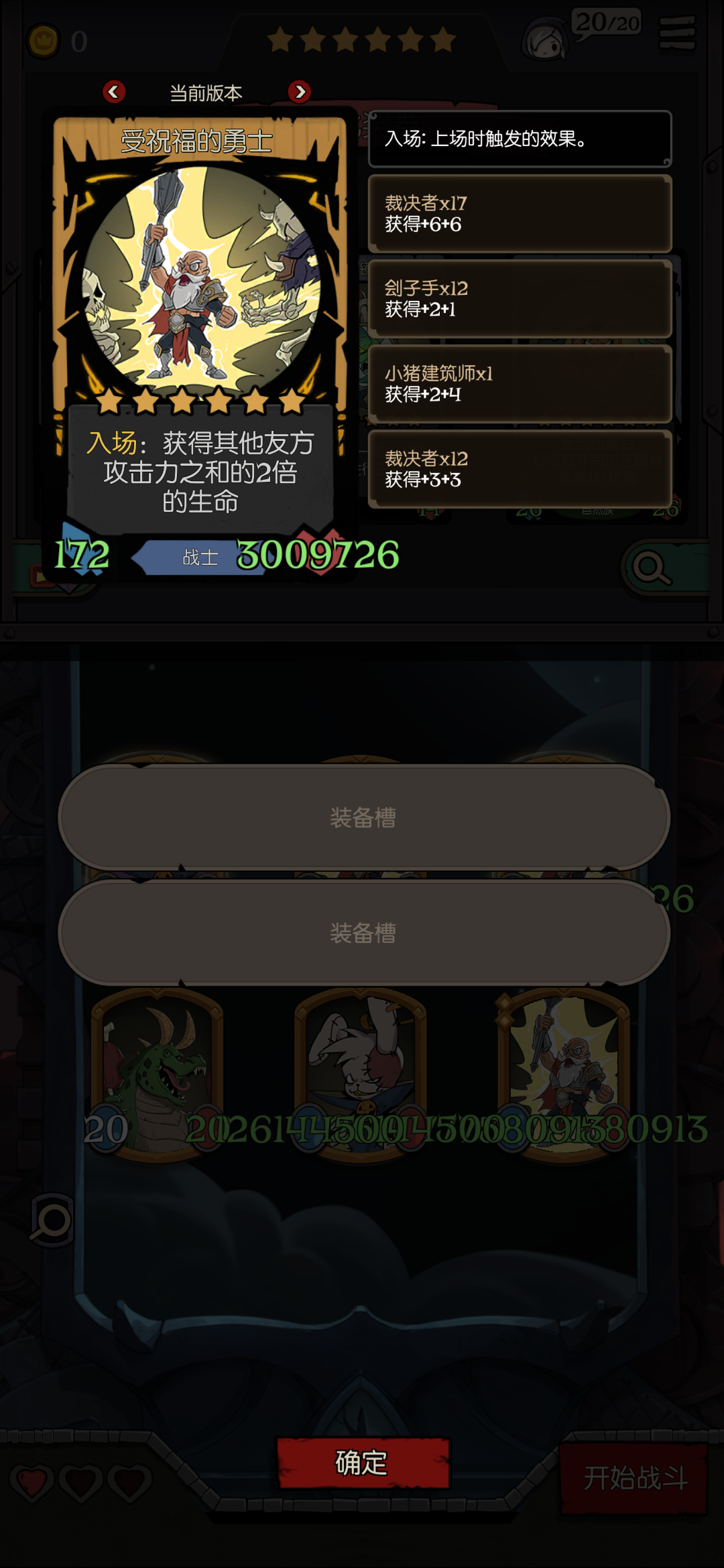Tap the gold crown coin icon
724x1568 pixels.
point(44,41)
